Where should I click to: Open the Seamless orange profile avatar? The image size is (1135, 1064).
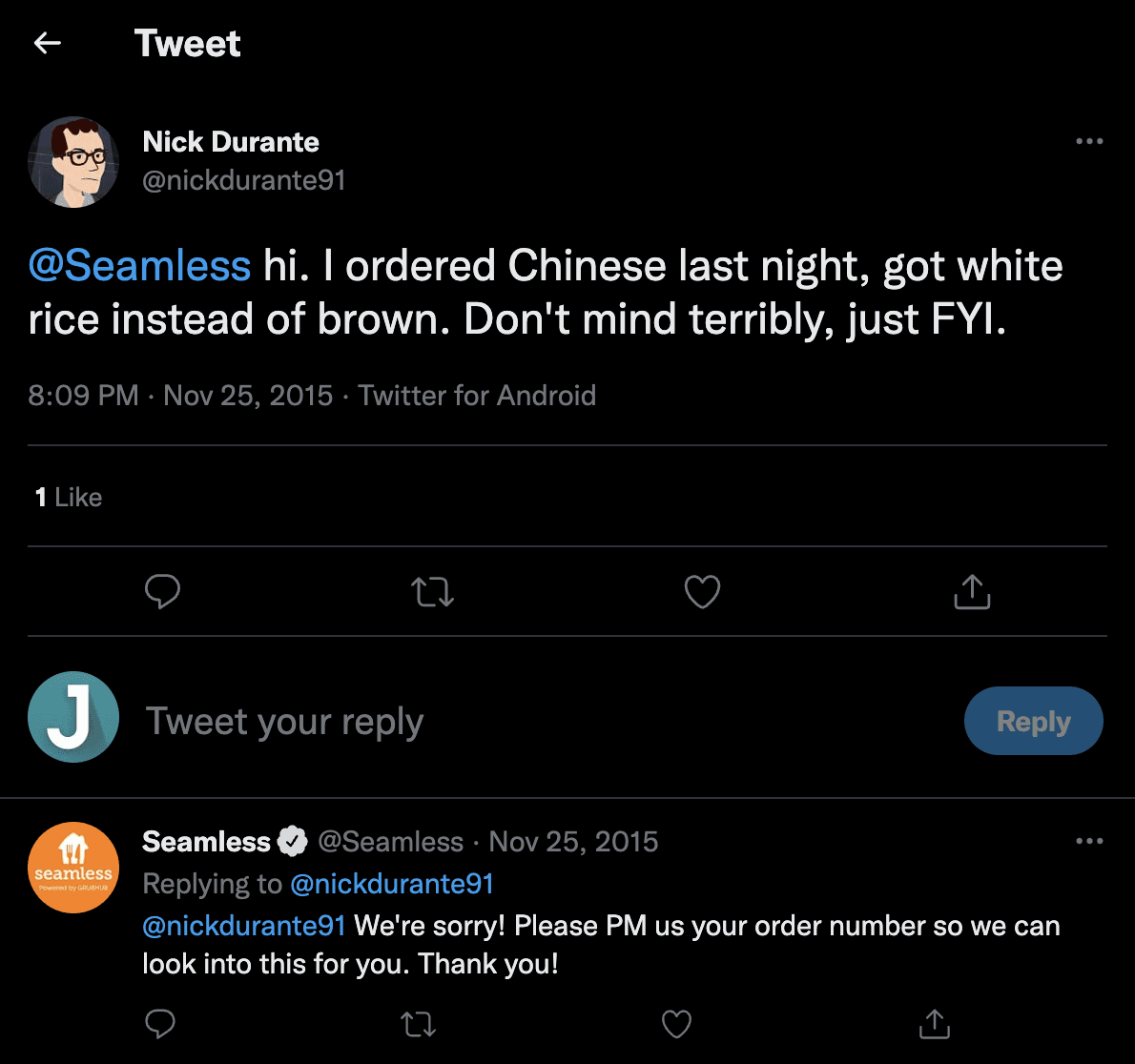[x=73, y=868]
